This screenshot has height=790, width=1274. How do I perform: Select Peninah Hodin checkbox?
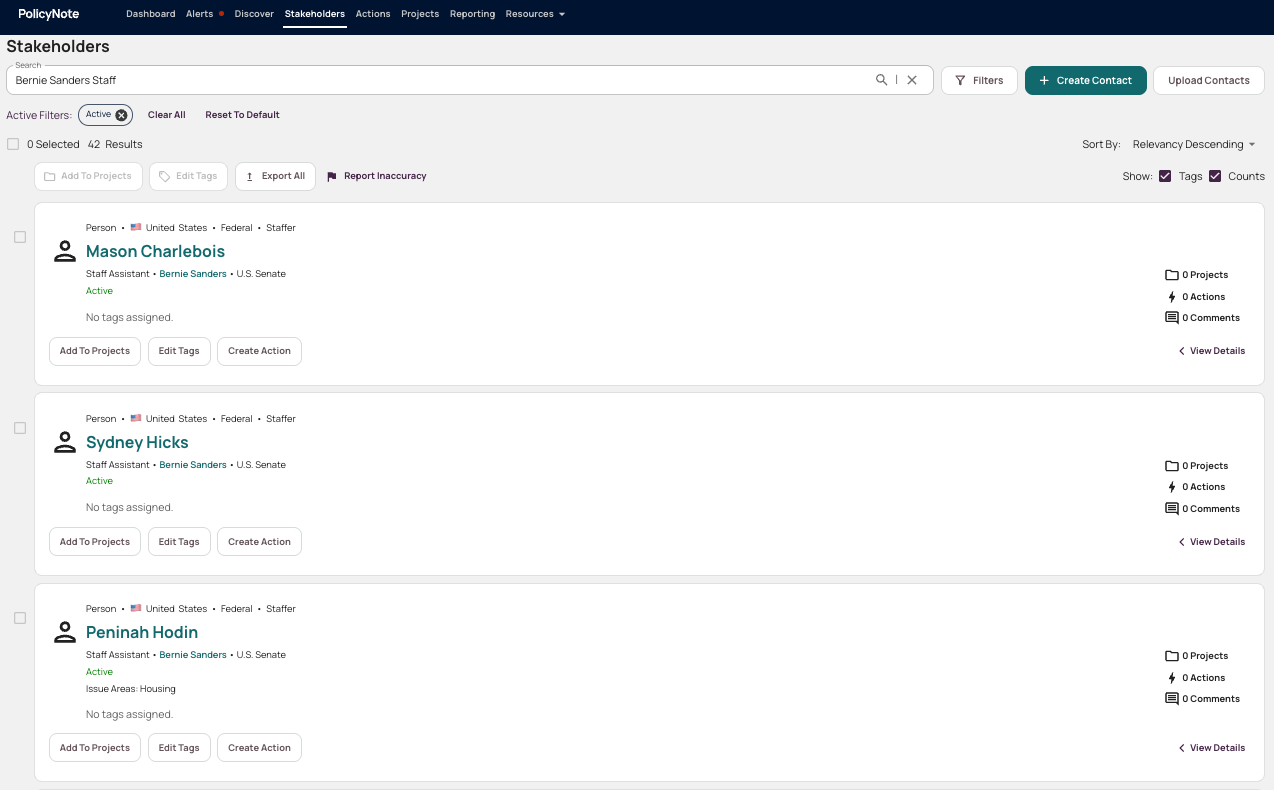pyautogui.click(x=20, y=618)
